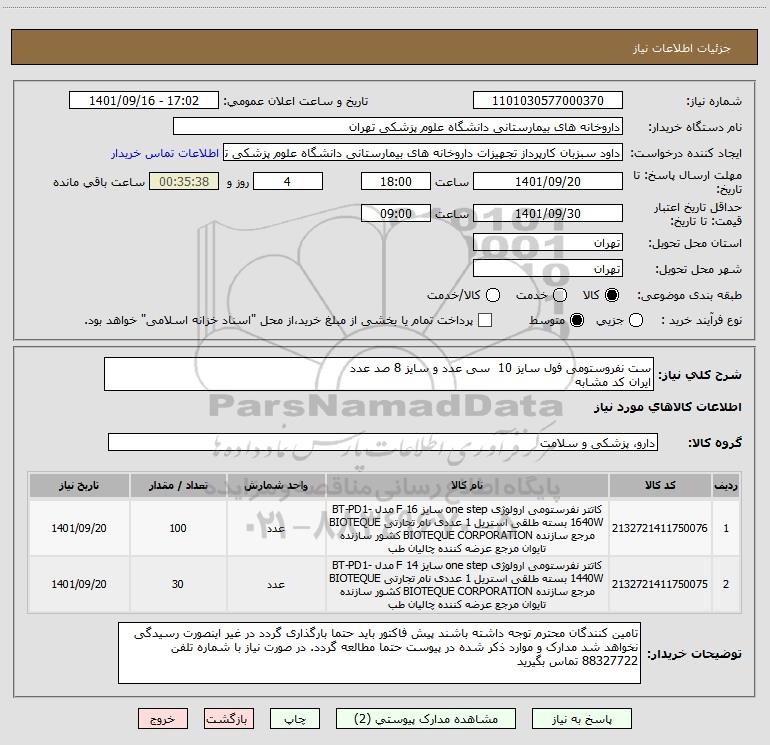Click the price validity date 1401/09/30 field

click(548, 213)
